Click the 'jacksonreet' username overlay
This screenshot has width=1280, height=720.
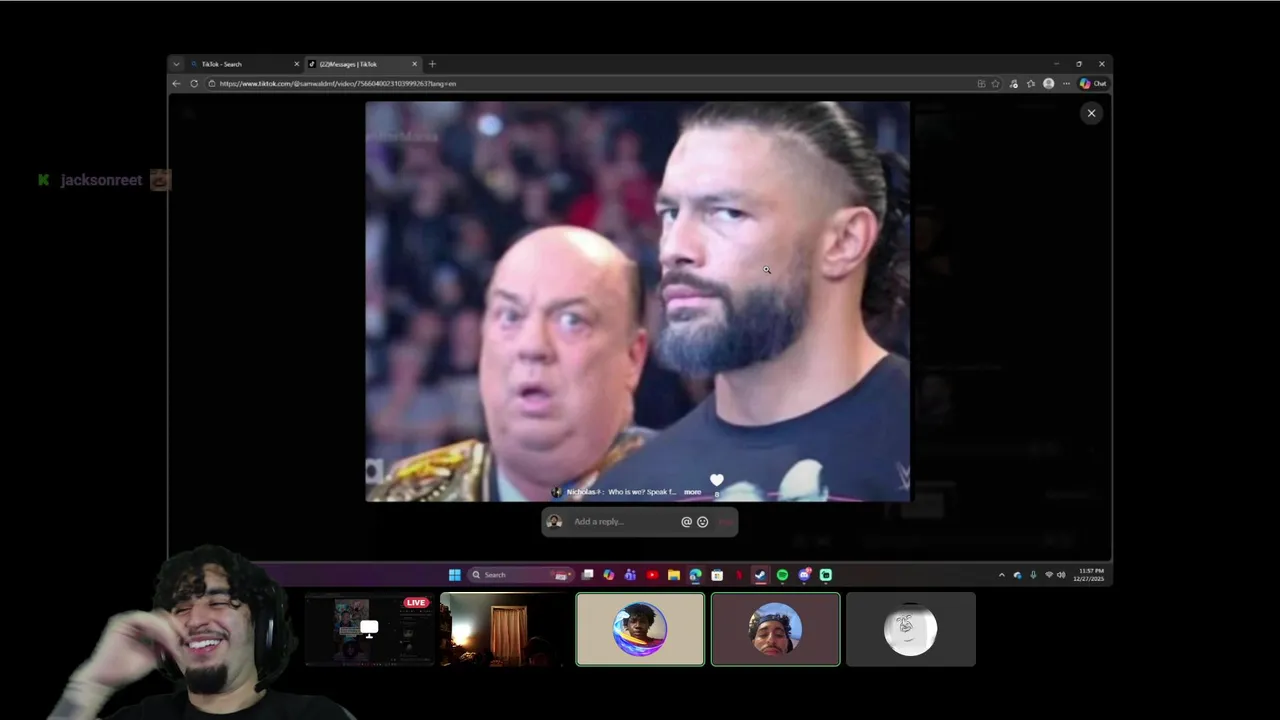point(101,180)
